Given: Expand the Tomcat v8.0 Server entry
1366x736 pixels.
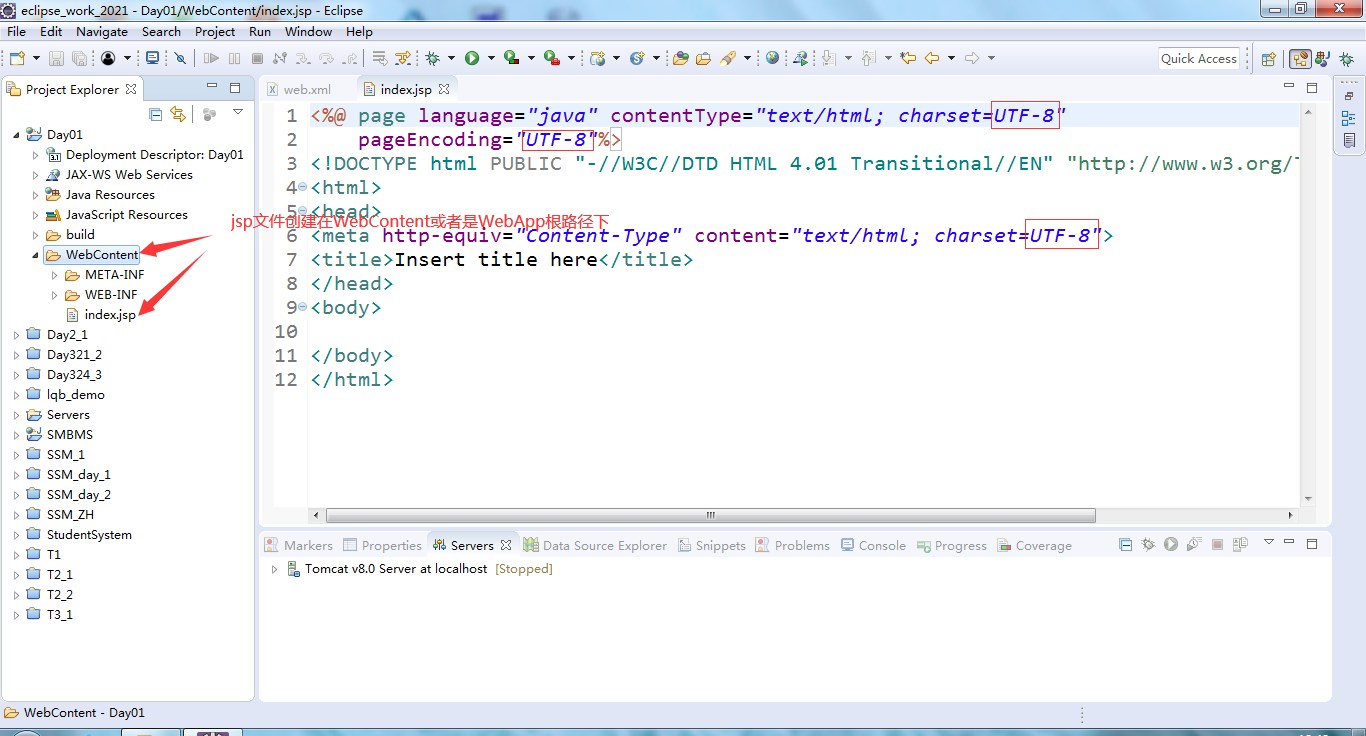Looking at the screenshot, I should pyautogui.click(x=275, y=569).
